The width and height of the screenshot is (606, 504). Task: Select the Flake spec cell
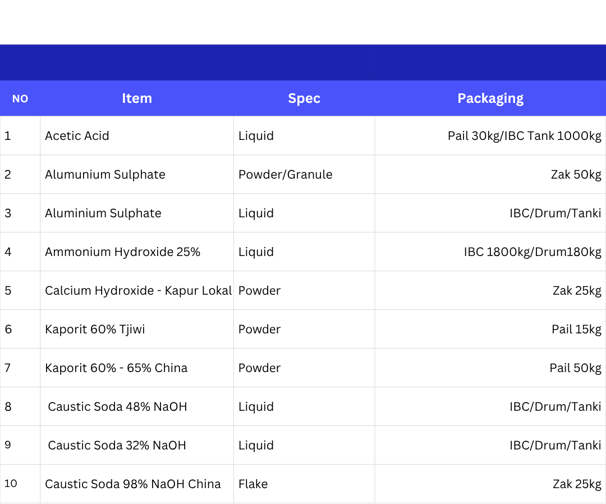(x=304, y=484)
